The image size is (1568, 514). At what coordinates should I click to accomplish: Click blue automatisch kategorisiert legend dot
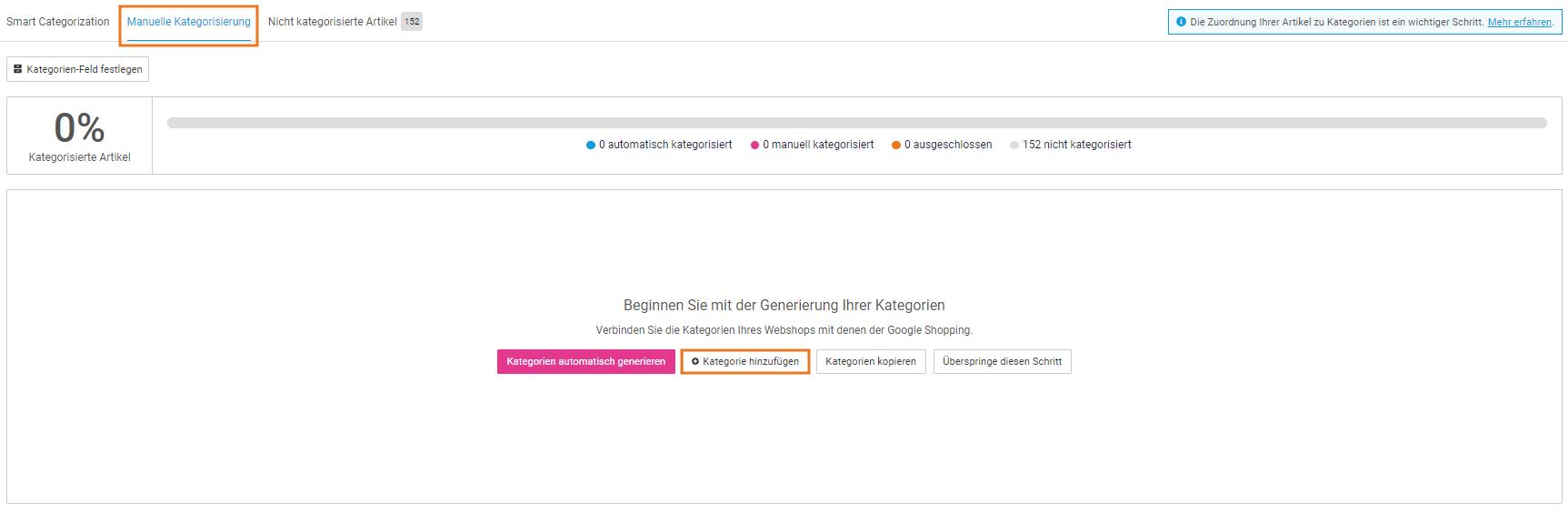coord(591,145)
